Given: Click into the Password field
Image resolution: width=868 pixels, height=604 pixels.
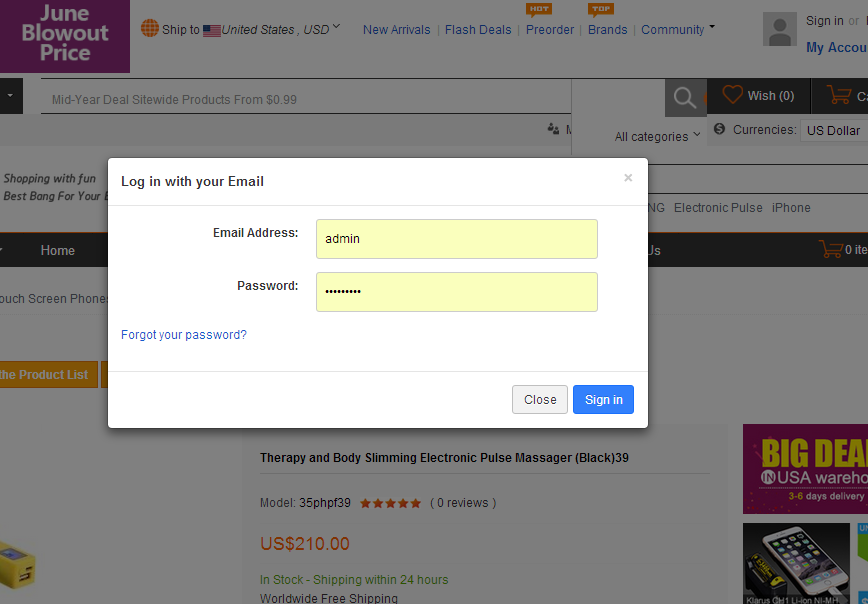Looking at the screenshot, I should (457, 292).
